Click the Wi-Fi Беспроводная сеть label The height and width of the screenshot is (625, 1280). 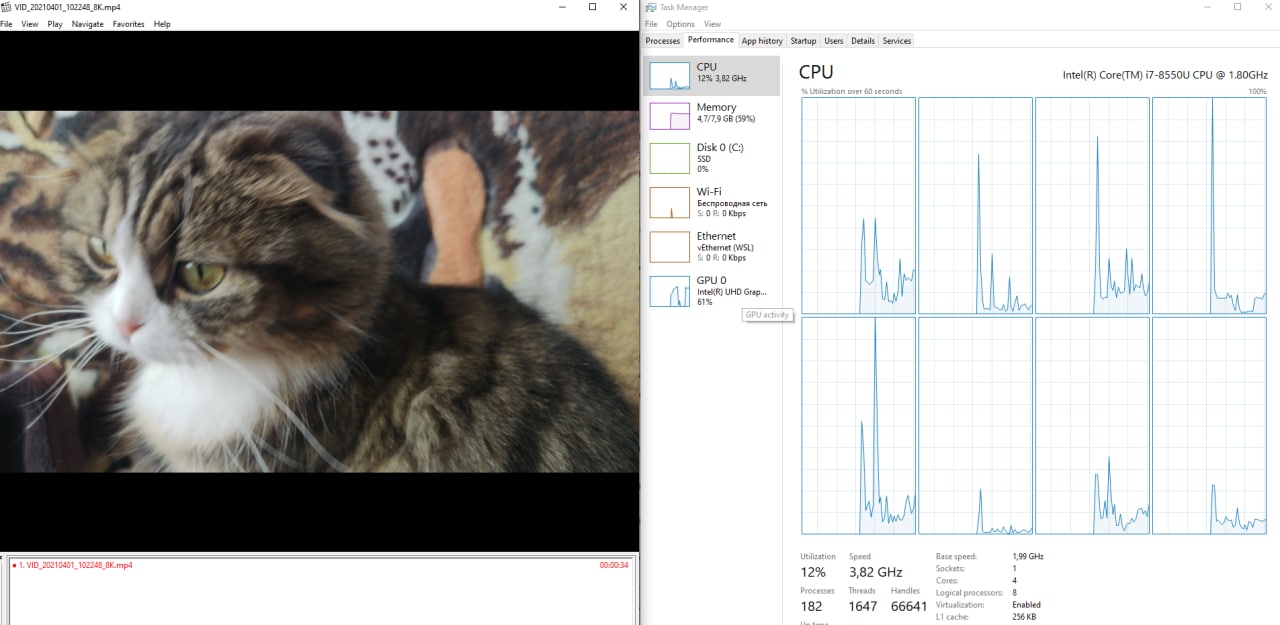coord(732,203)
